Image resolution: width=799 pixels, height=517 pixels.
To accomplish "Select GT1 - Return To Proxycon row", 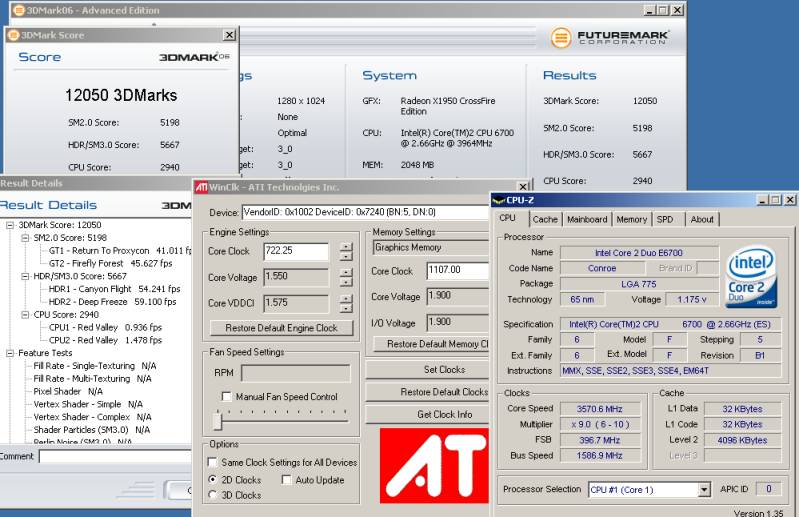I will point(120,251).
